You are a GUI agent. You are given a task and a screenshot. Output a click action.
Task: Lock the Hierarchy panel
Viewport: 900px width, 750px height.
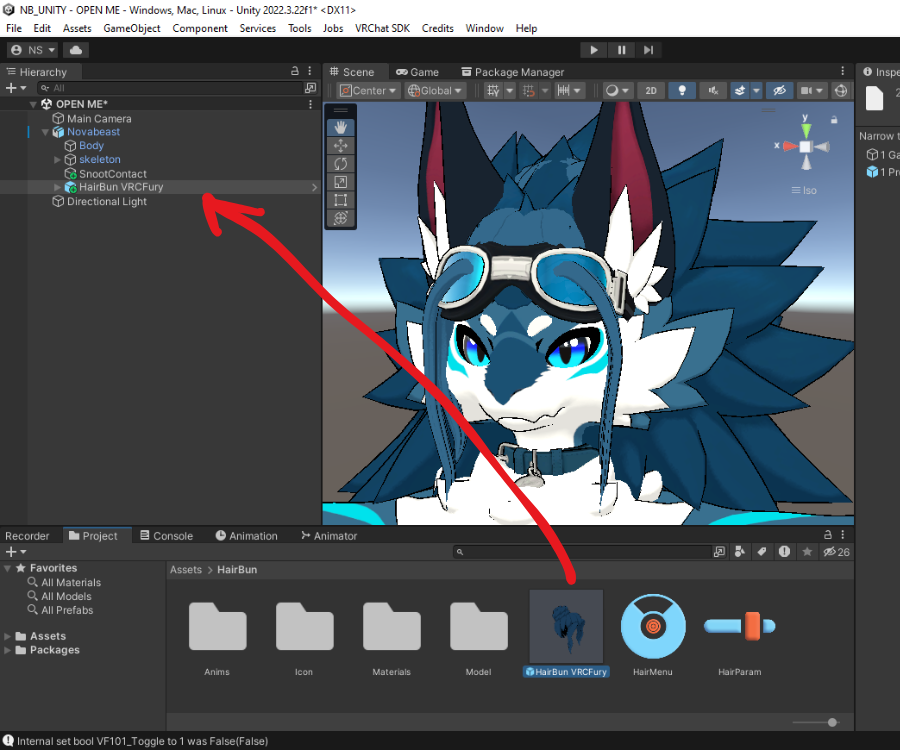coord(294,71)
